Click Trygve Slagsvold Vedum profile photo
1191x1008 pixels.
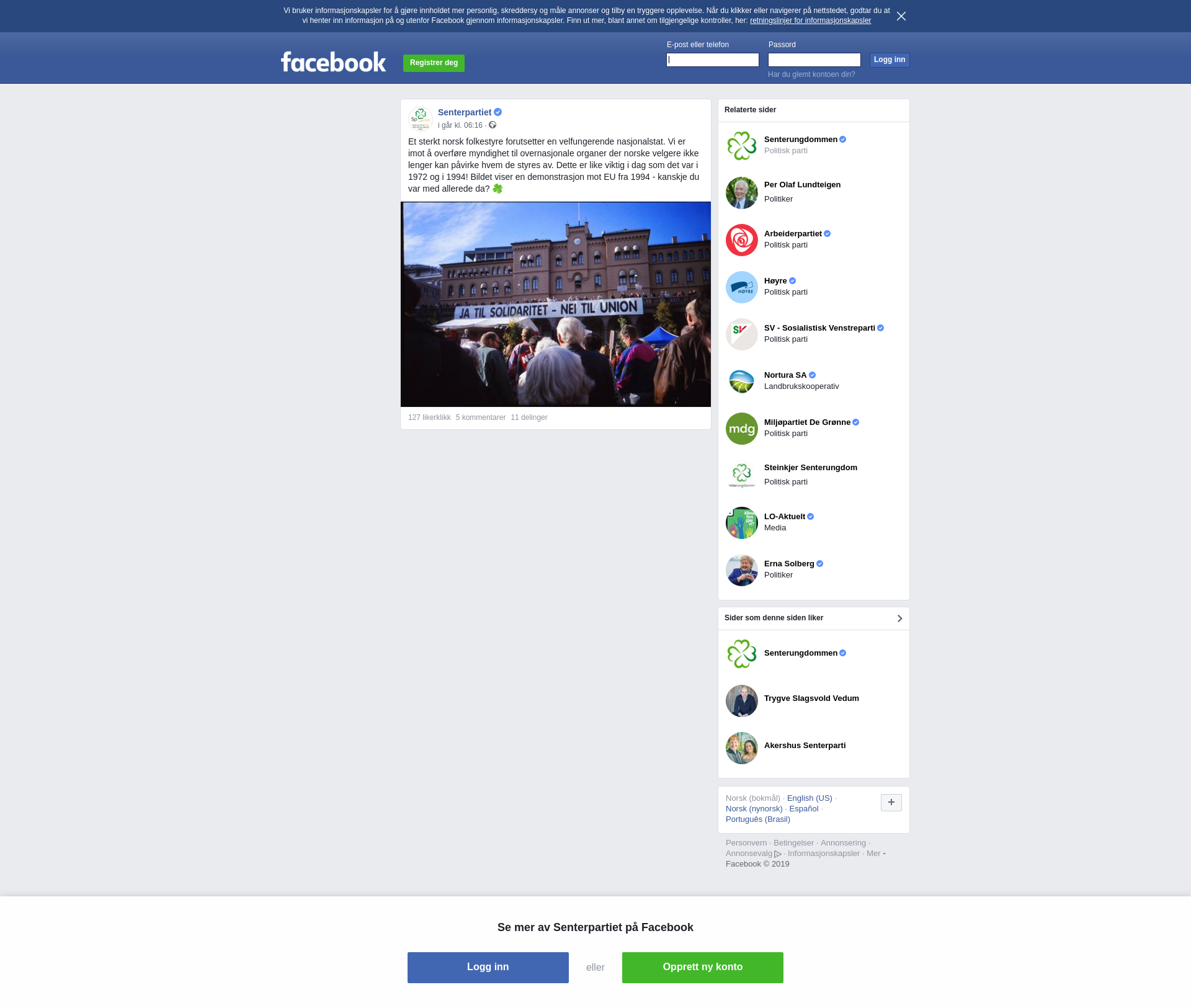tap(742, 701)
